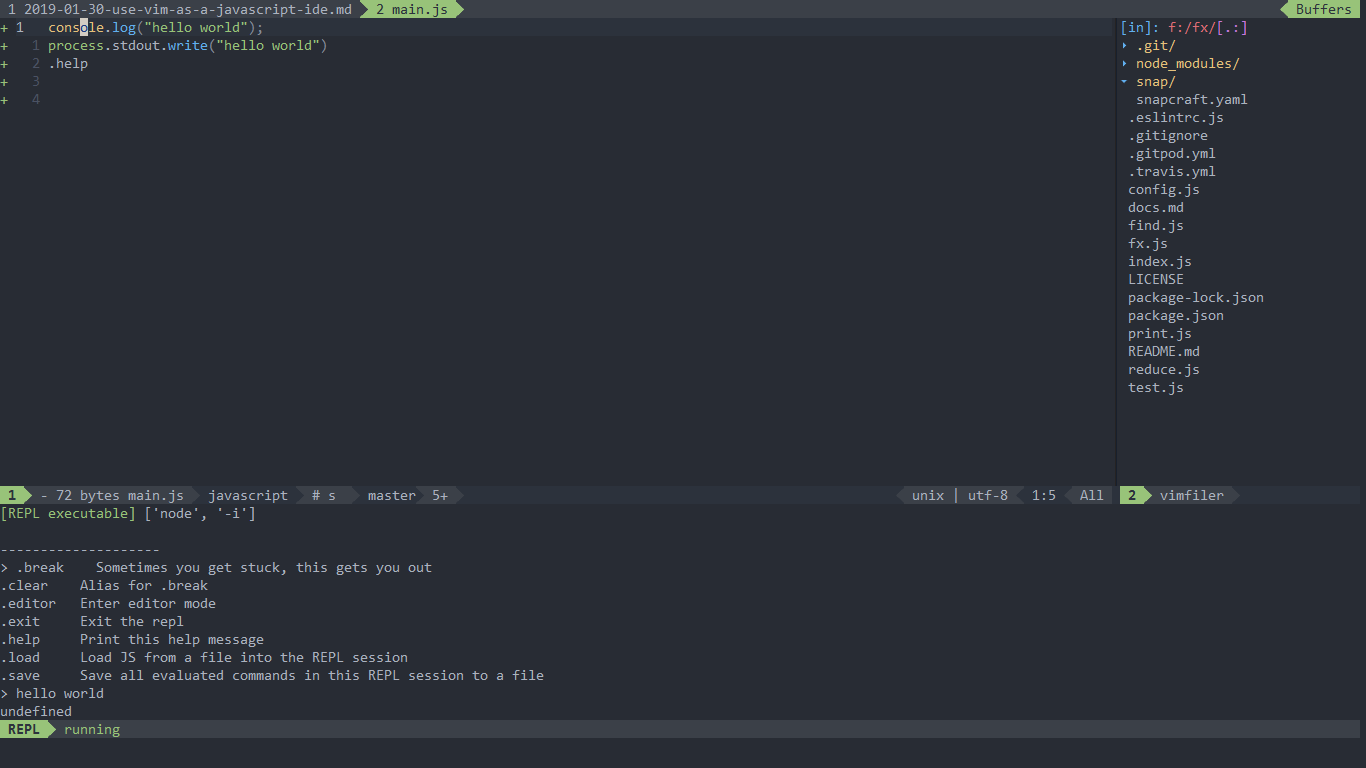The image size is (1366, 768).
Task: Expand the node_modules/ folder arrow
Action: (x=1124, y=63)
